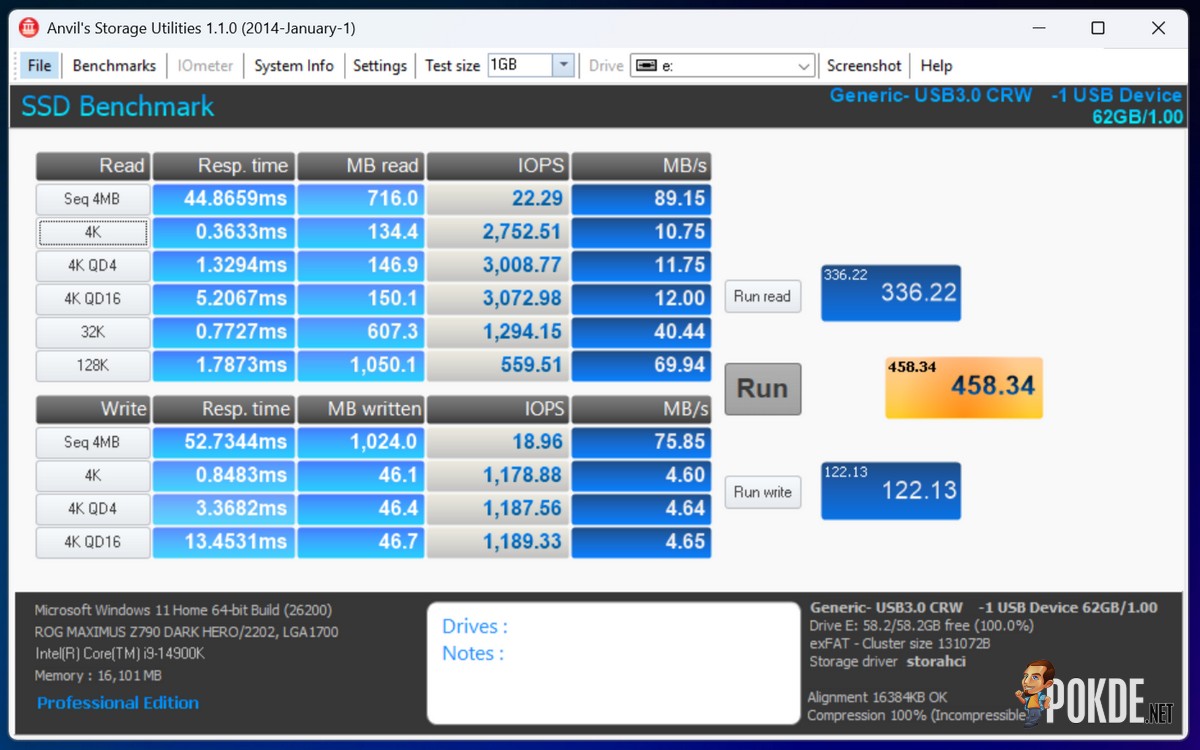Click the MB read column header
Image resolution: width=1200 pixels, height=750 pixels.
pos(360,166)
